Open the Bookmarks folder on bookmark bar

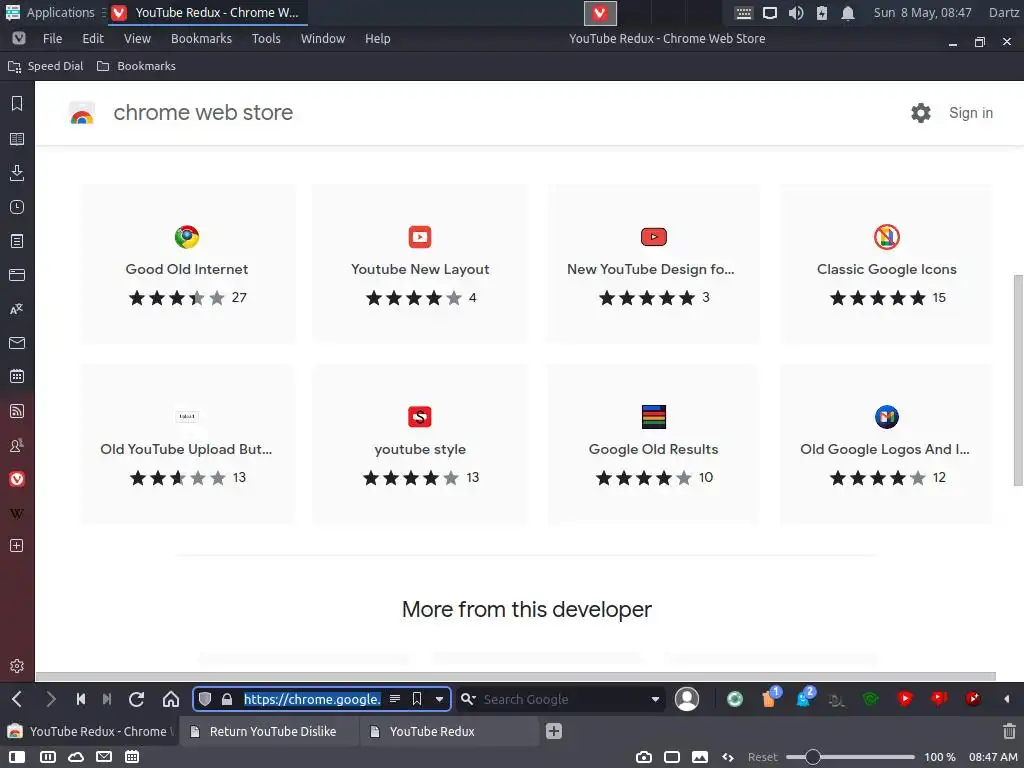[x=136, y=66]
